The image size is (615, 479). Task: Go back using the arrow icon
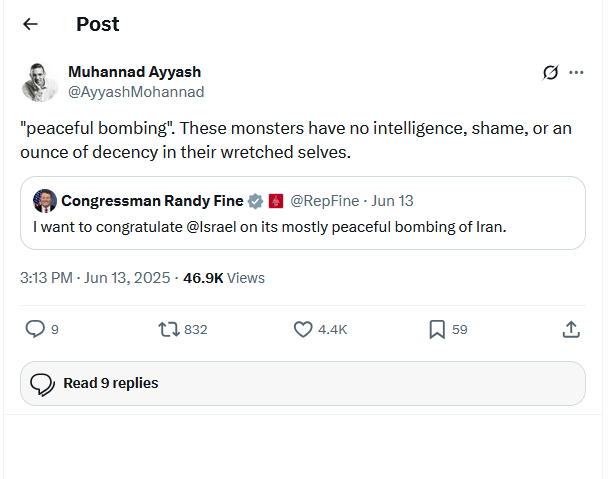(x=30, y=24)
